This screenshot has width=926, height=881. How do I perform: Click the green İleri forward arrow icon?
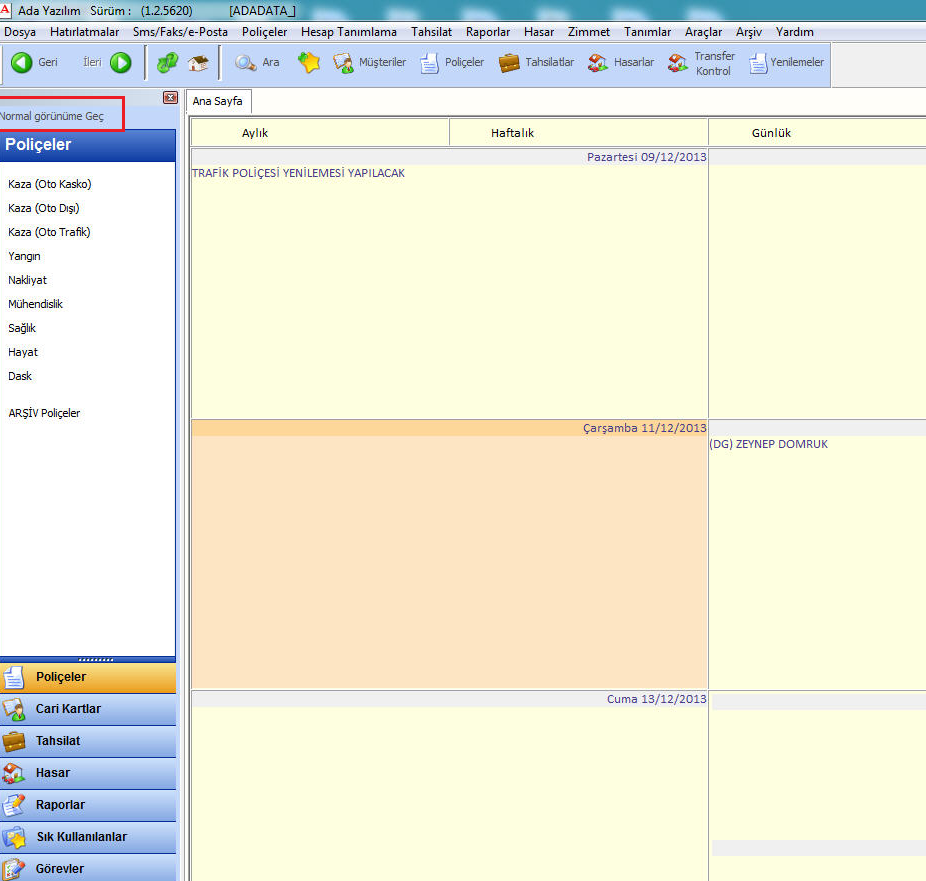[121, 63]
